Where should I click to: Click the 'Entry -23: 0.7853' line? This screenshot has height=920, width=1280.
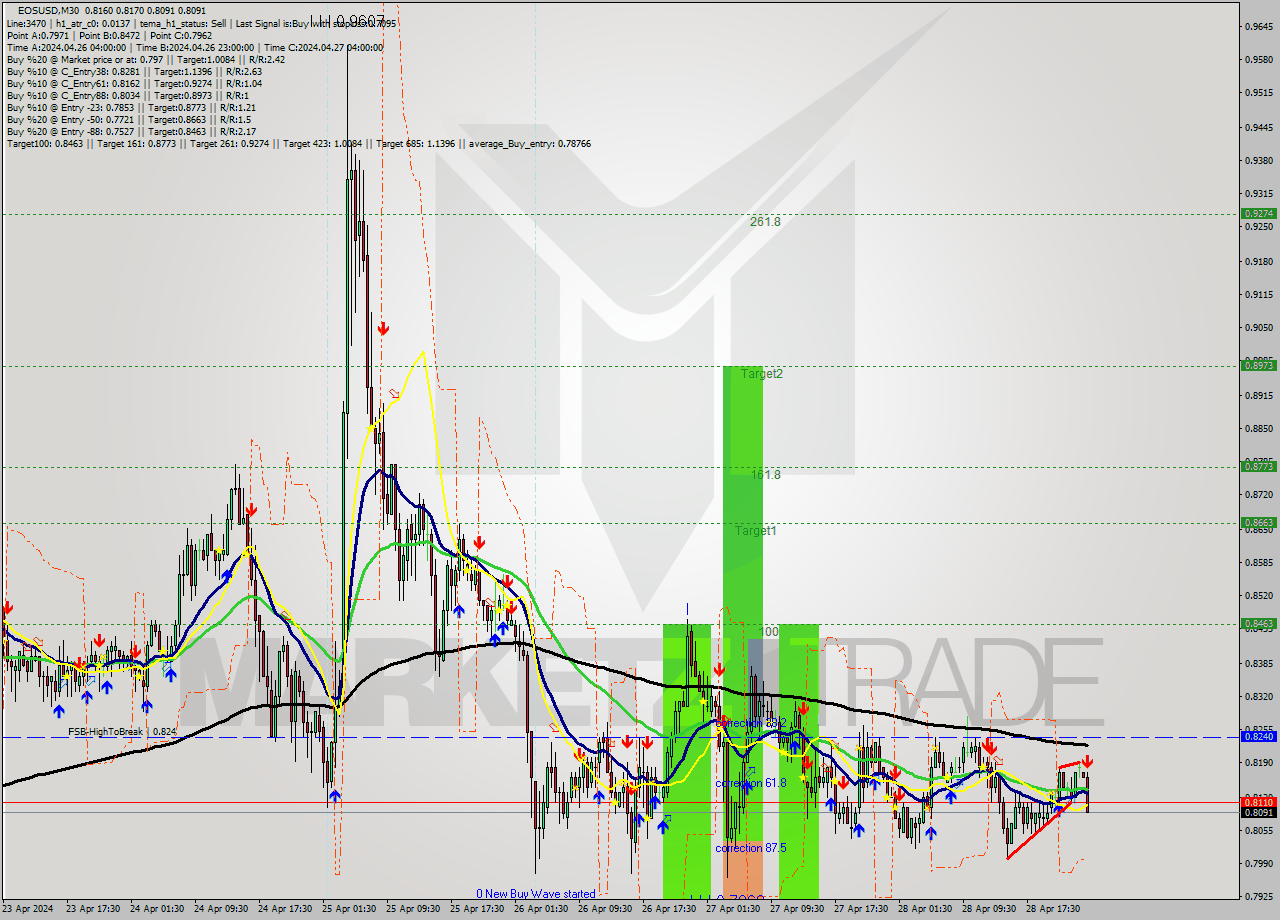click(131, 107)
